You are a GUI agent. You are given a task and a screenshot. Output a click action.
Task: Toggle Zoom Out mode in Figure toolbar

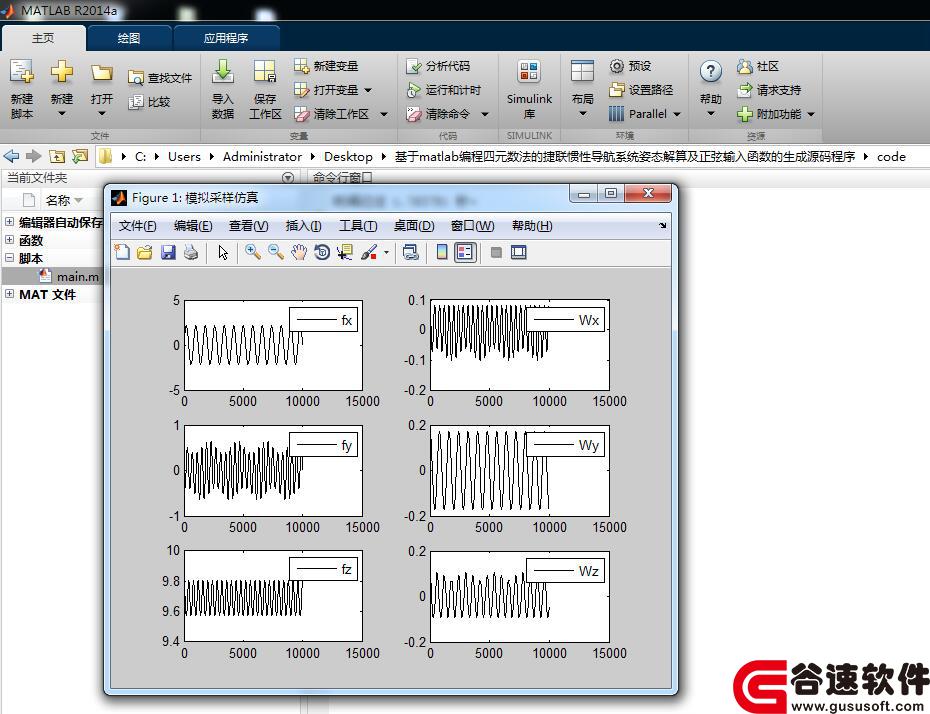276,253
